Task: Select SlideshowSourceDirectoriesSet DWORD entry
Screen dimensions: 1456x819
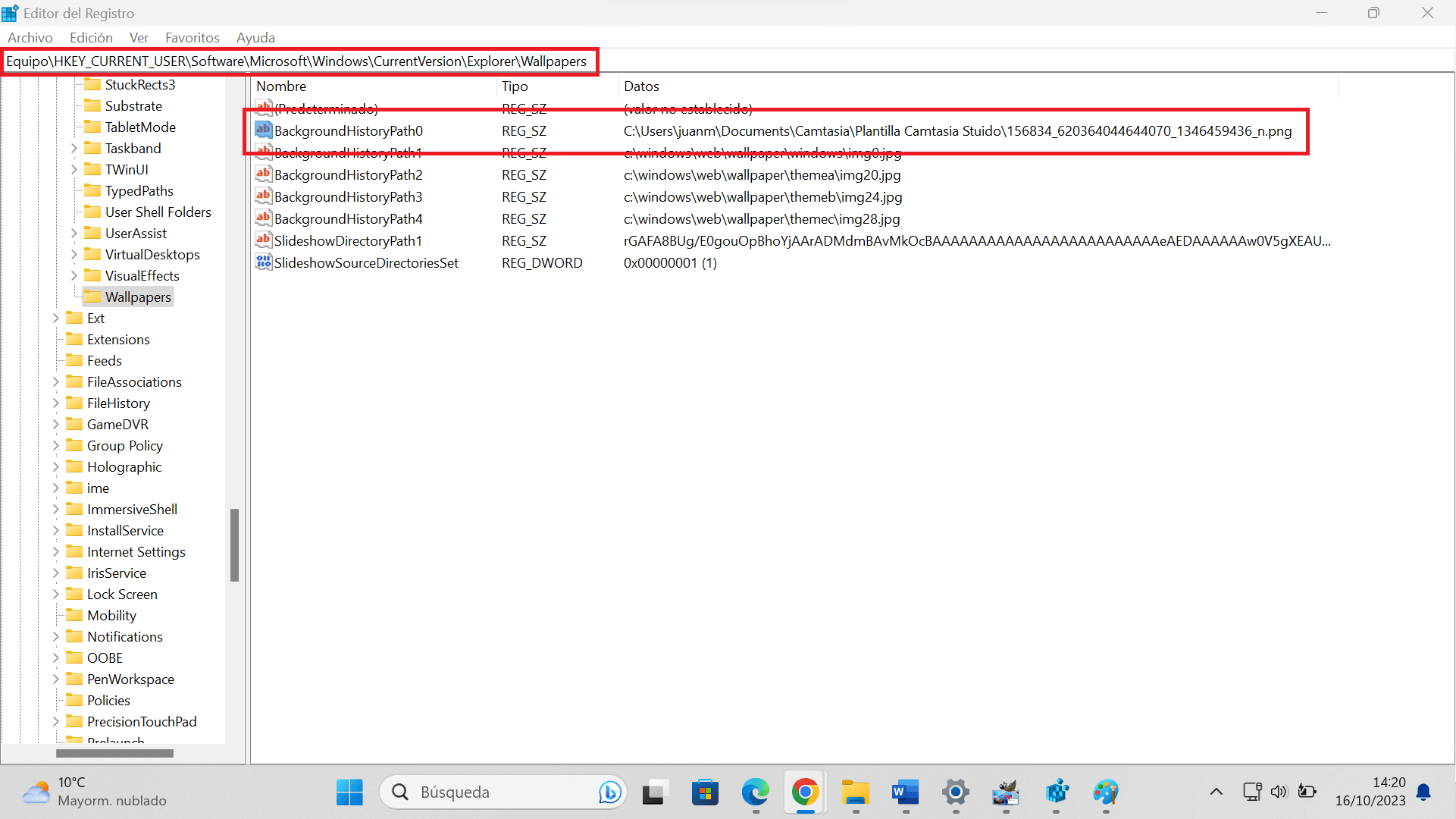Action: (366, 262)
